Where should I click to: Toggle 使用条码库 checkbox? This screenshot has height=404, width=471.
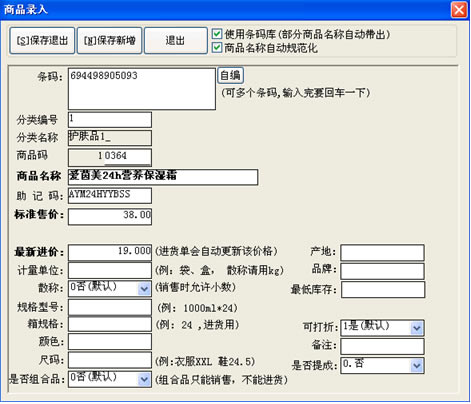[217, 34]
